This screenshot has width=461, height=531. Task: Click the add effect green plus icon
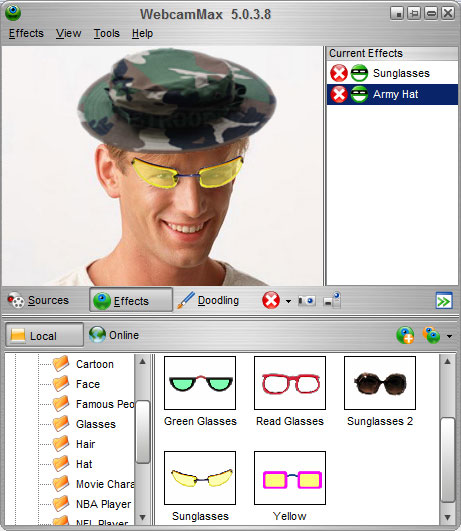[x=405, y=335]
